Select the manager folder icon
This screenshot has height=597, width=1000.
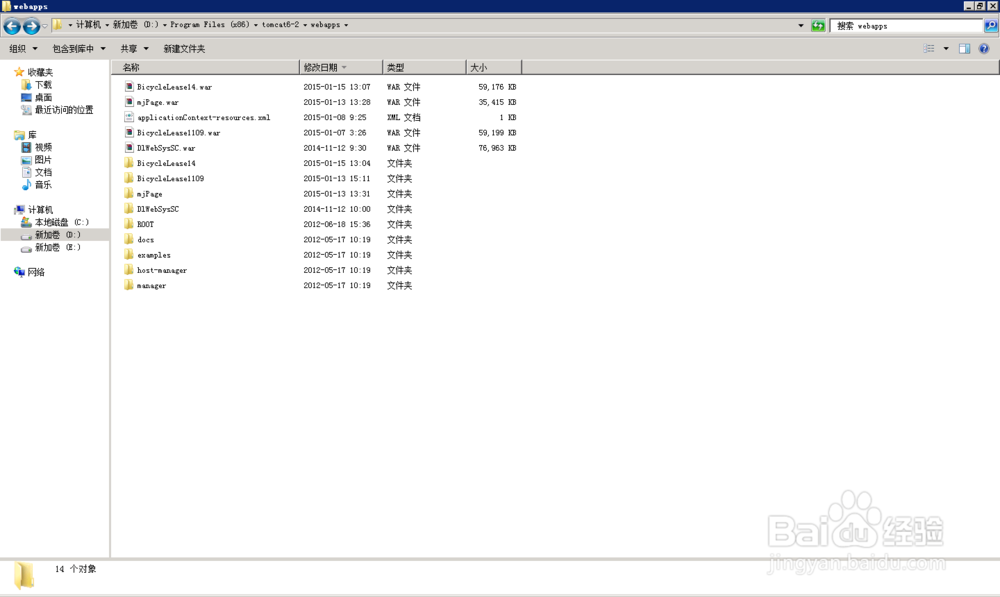pos(129,286)
